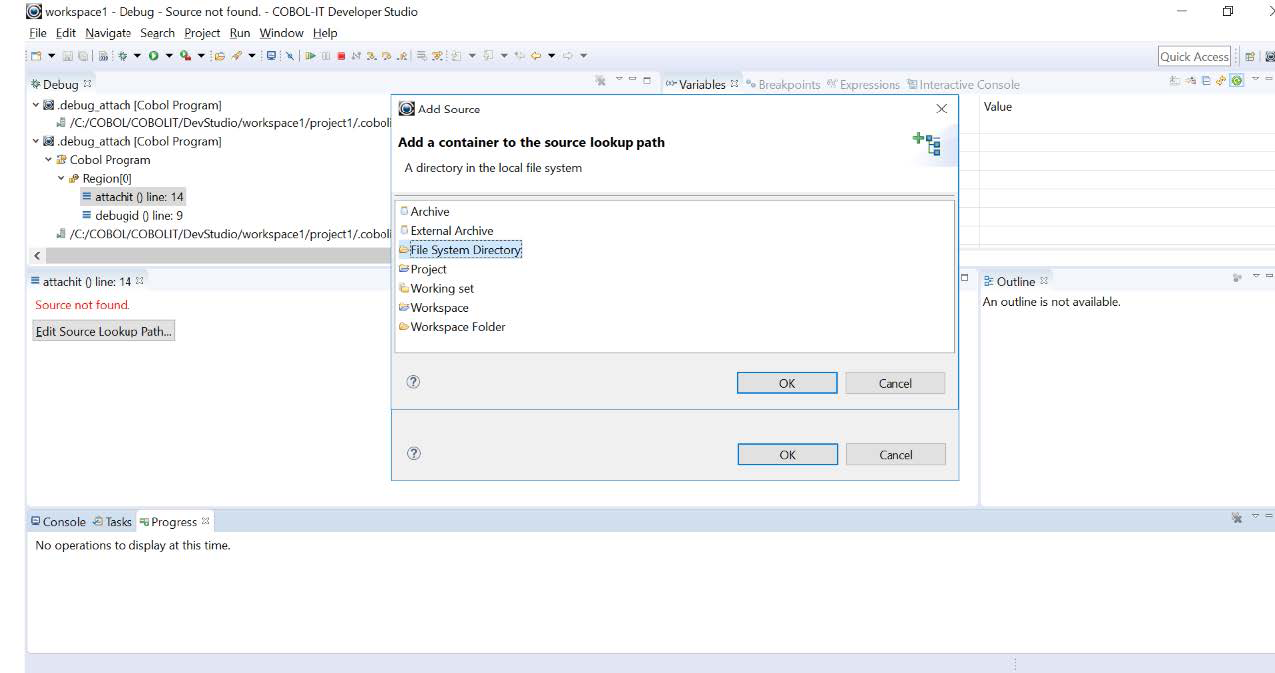Select stack frame attachit () line: 14
Screen dimensions: 1275x673
[x=132, y=197]
